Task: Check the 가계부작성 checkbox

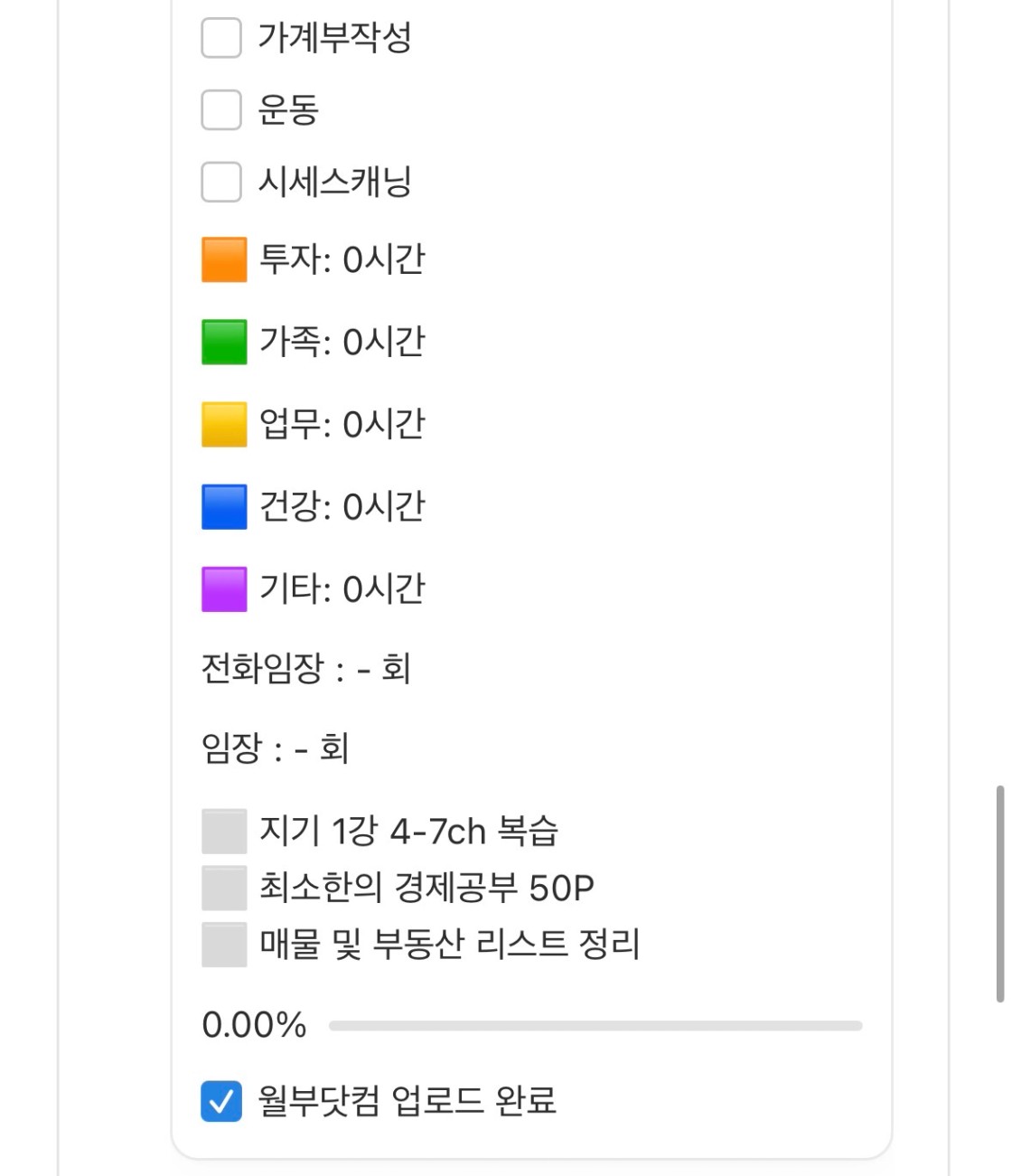Action: tap(221, 38)
